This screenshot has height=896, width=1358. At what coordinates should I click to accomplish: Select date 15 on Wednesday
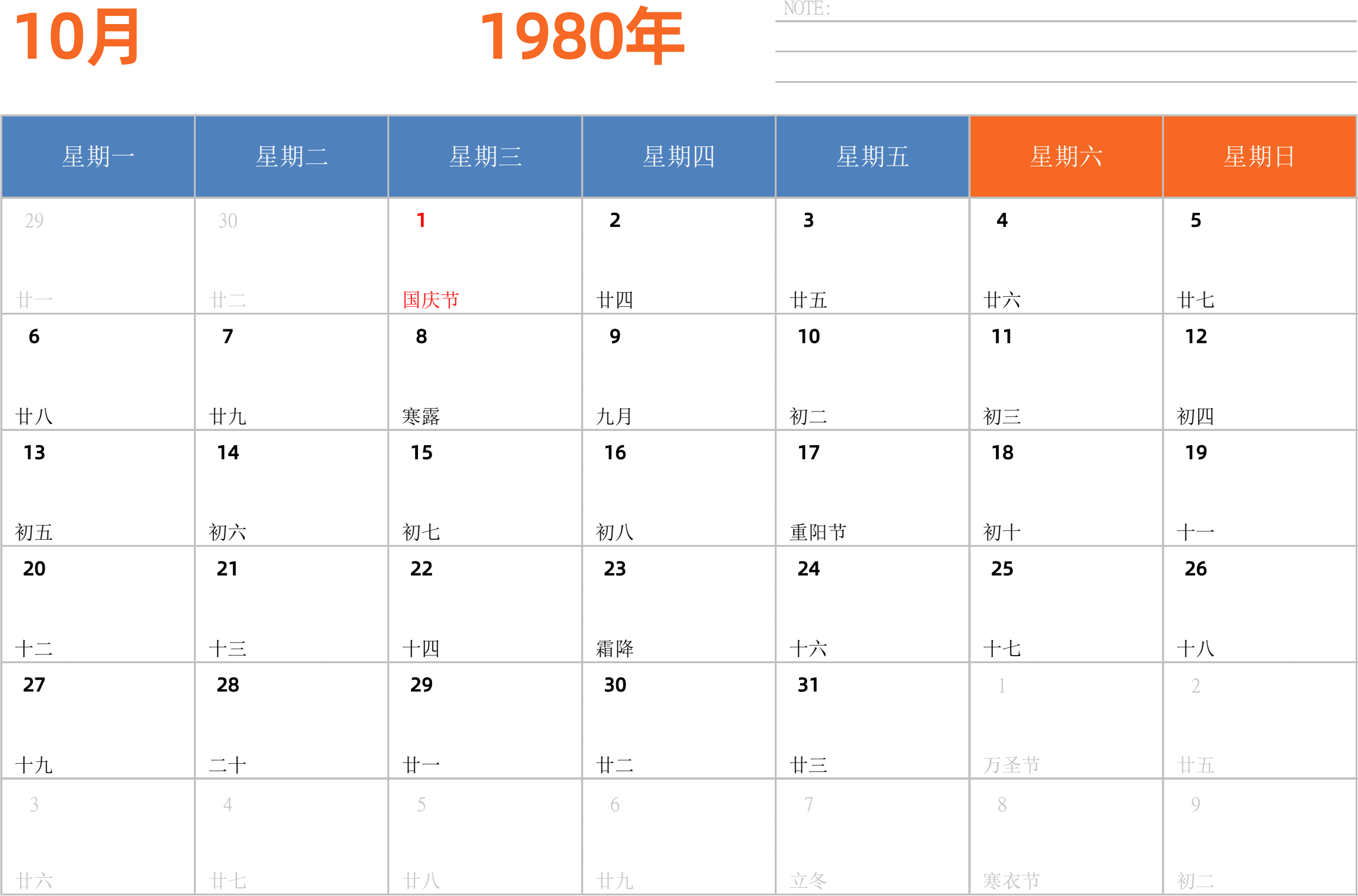tap(421, 453)
